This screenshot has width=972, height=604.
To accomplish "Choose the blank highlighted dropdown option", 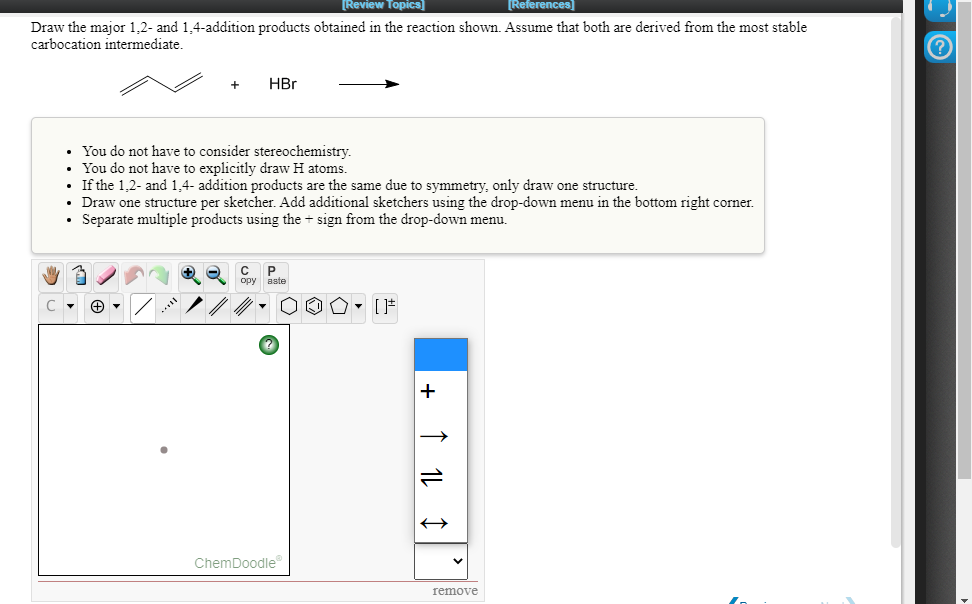I will coord(441,355).
